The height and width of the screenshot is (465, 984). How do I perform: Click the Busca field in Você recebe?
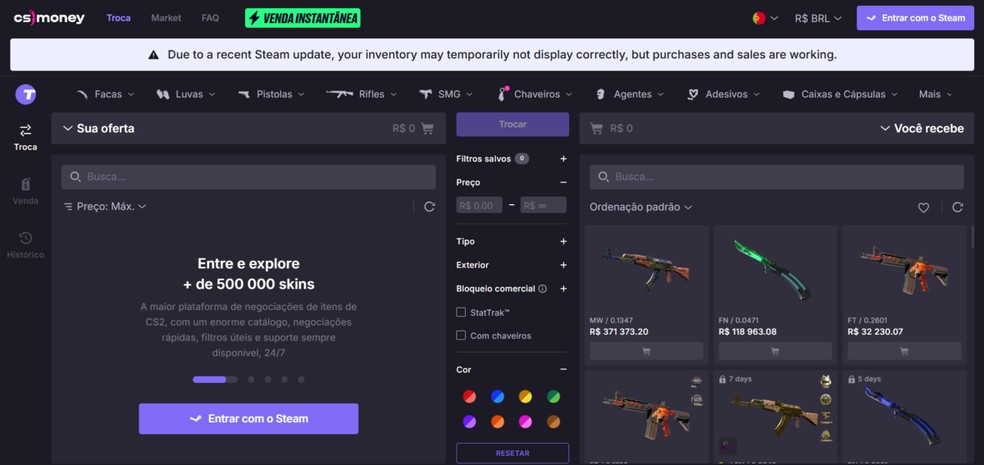tap(776, 177)
